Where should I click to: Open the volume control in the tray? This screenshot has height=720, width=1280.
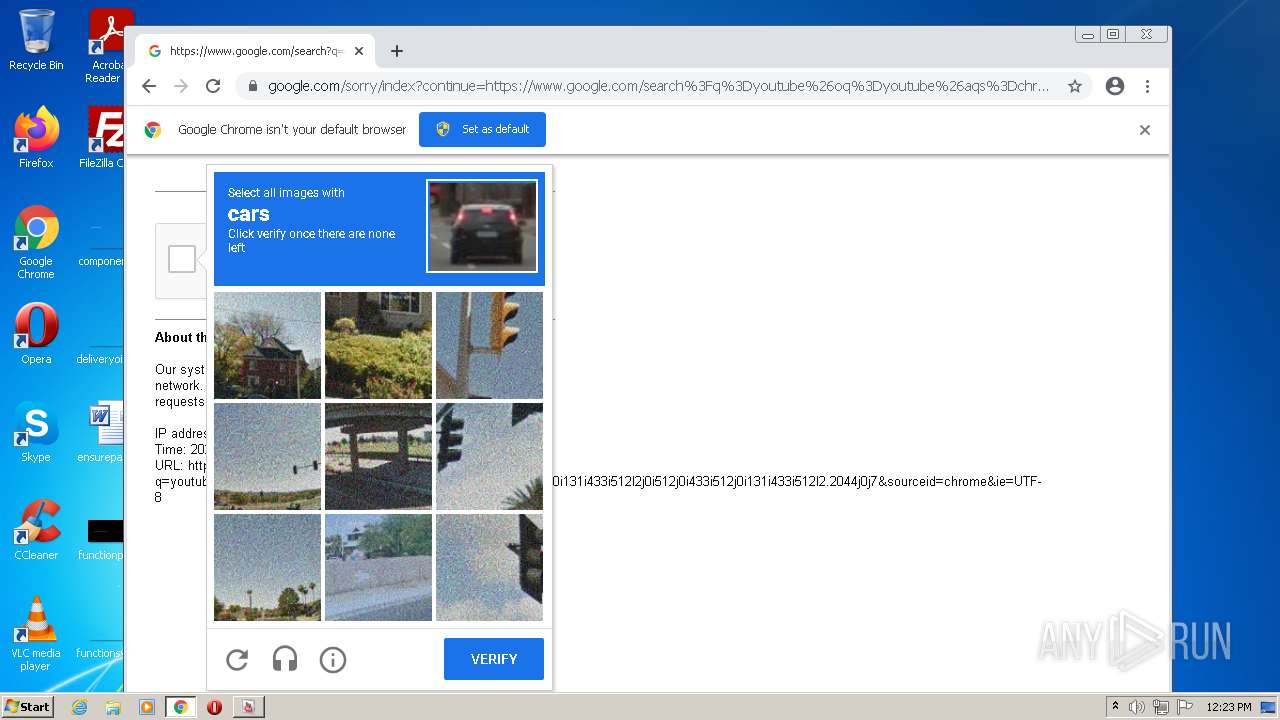1137,707
